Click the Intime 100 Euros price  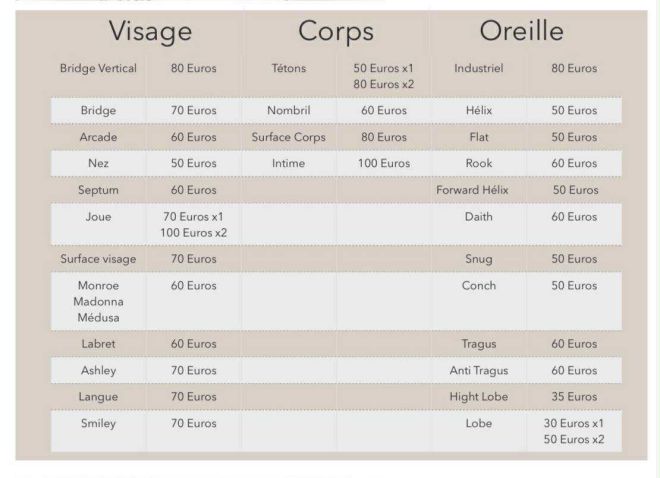point(383,162)
